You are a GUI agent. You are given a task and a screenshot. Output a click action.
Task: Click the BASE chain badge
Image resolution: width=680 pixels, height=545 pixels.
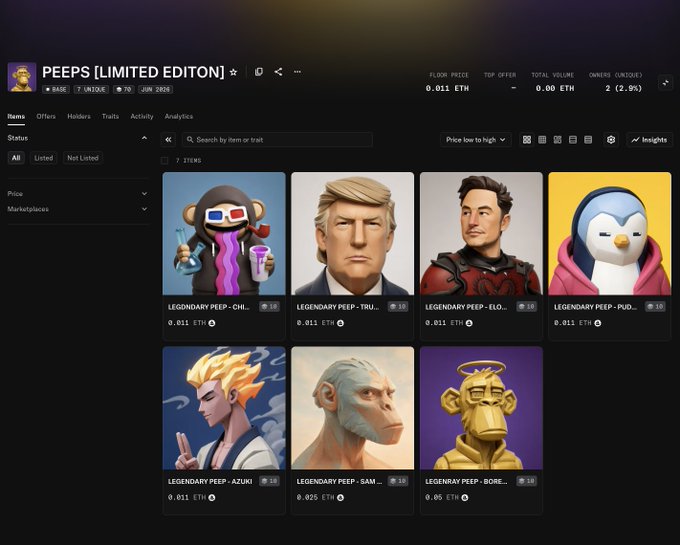coord(56,89)
